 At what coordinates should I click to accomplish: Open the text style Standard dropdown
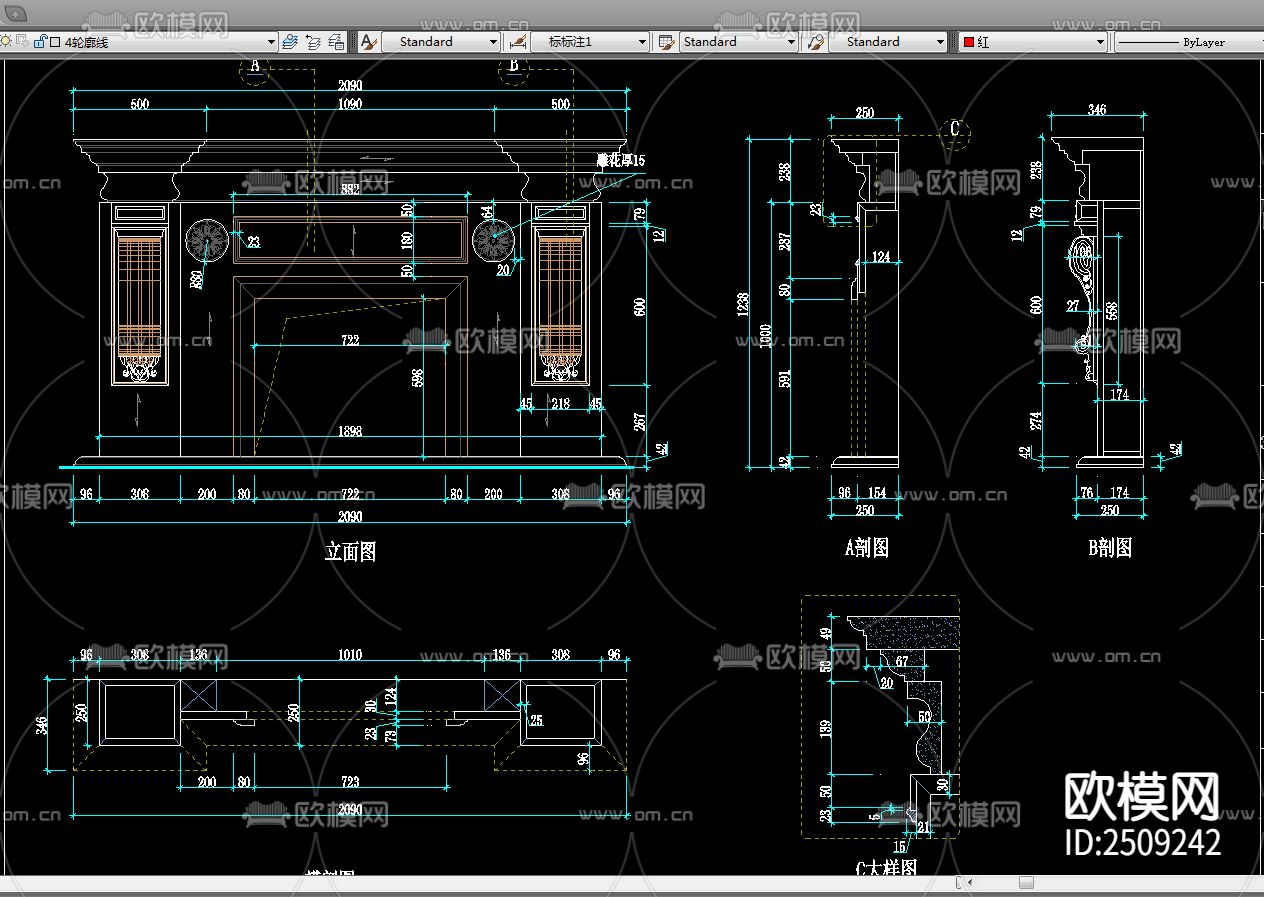pyautogui.click(x=493, y=42)
